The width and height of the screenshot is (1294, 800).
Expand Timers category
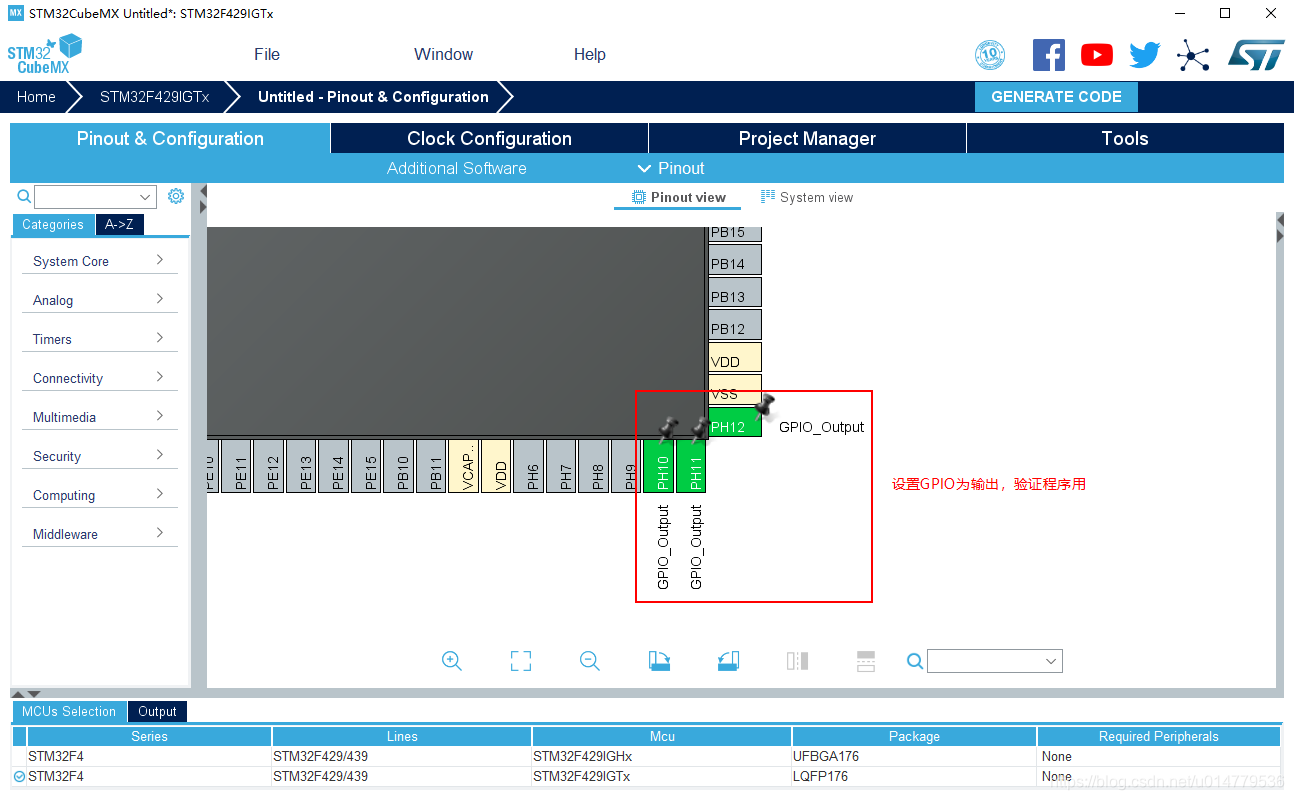coord(99,339)
